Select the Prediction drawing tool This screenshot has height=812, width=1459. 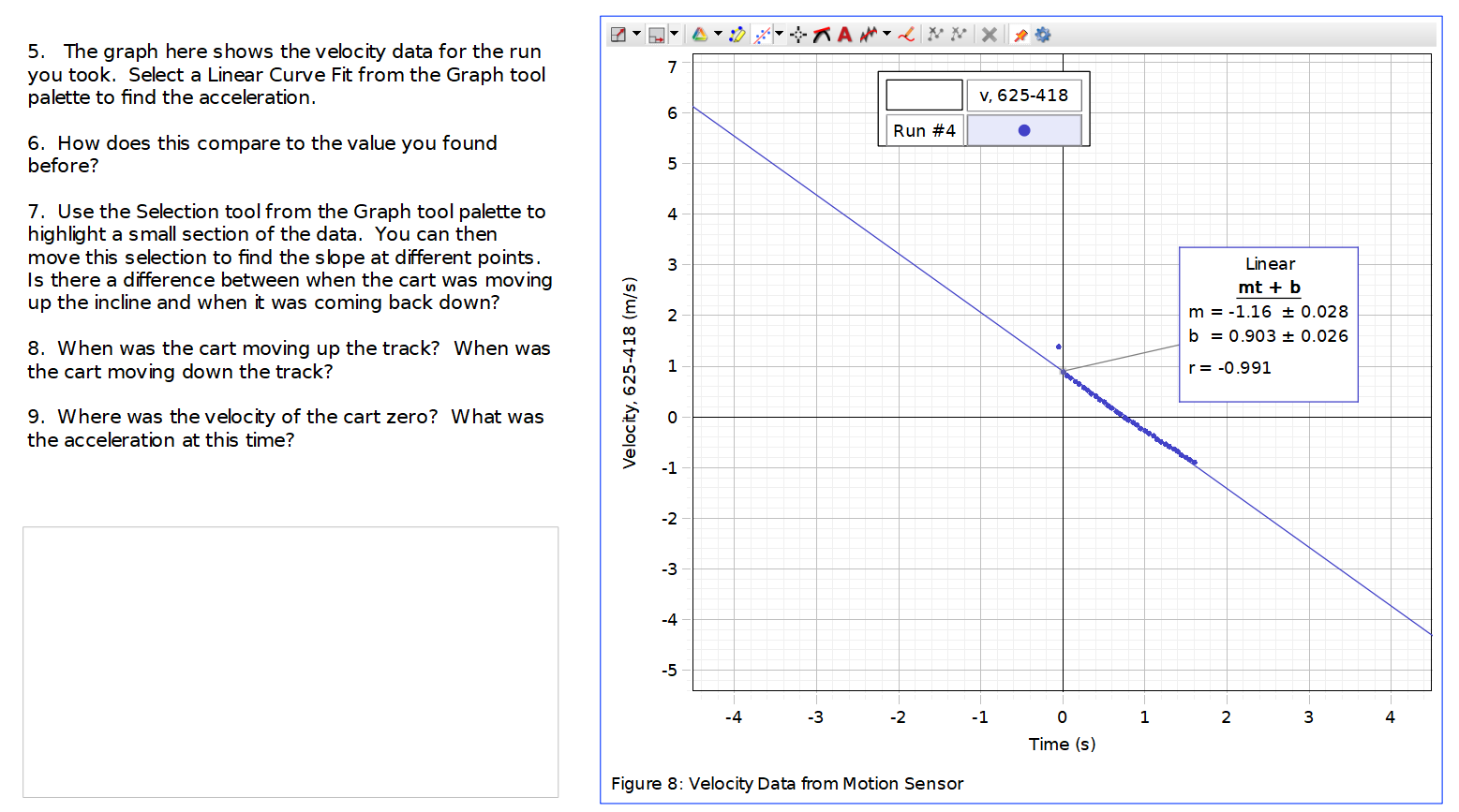click(903, 35)
